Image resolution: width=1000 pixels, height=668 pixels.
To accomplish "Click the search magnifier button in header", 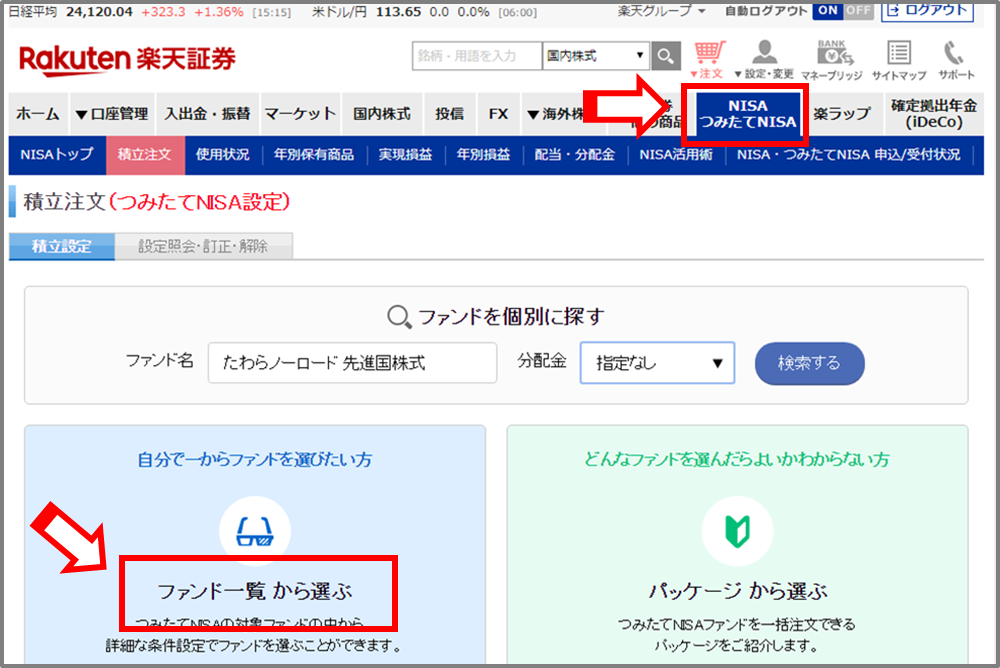I will tap(665, 56).
